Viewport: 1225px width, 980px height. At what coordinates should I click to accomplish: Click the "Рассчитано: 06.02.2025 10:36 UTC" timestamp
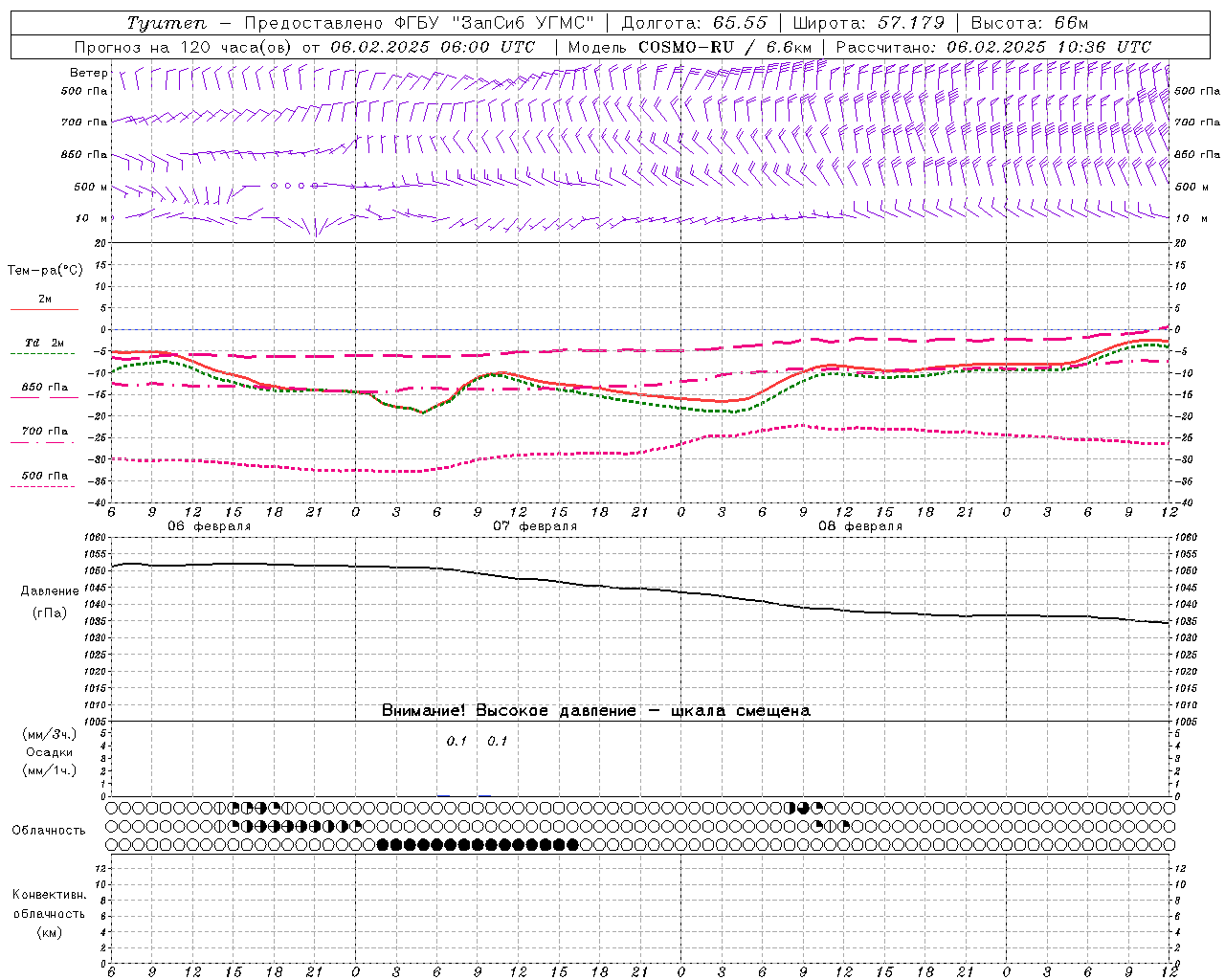click(x=993, y=47)
